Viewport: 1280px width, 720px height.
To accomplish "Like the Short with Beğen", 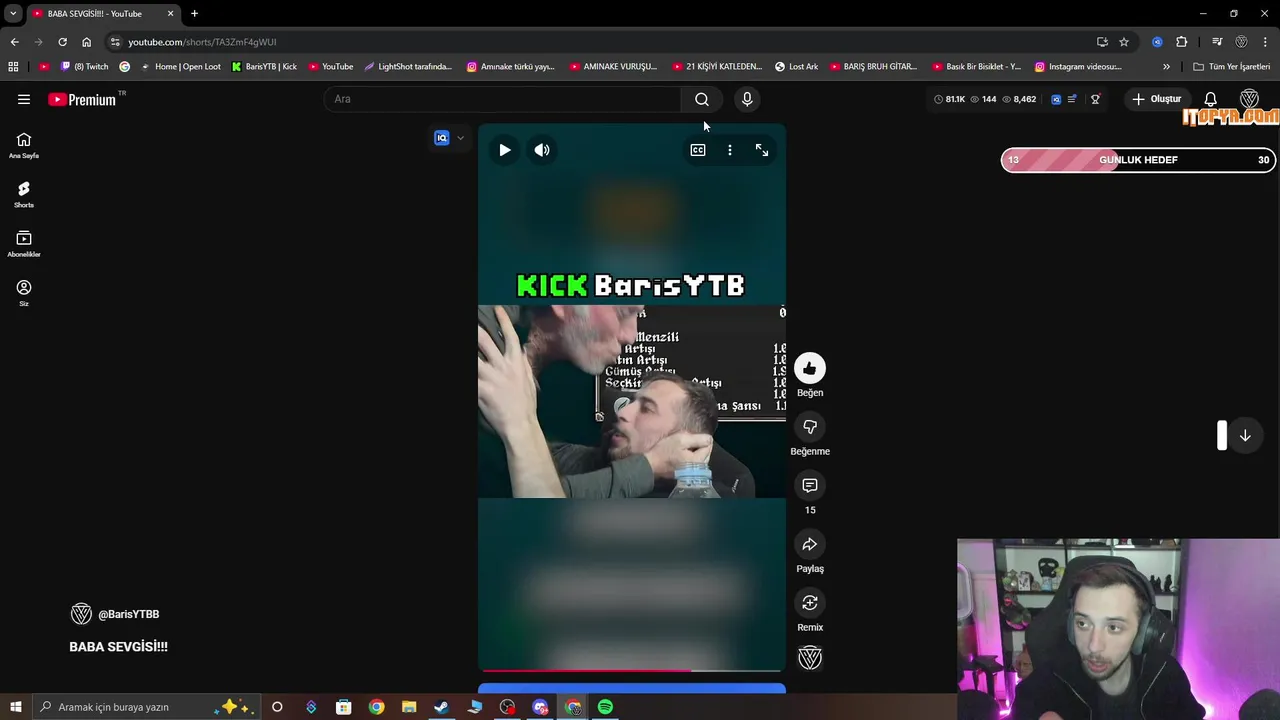I will point(810,369).
